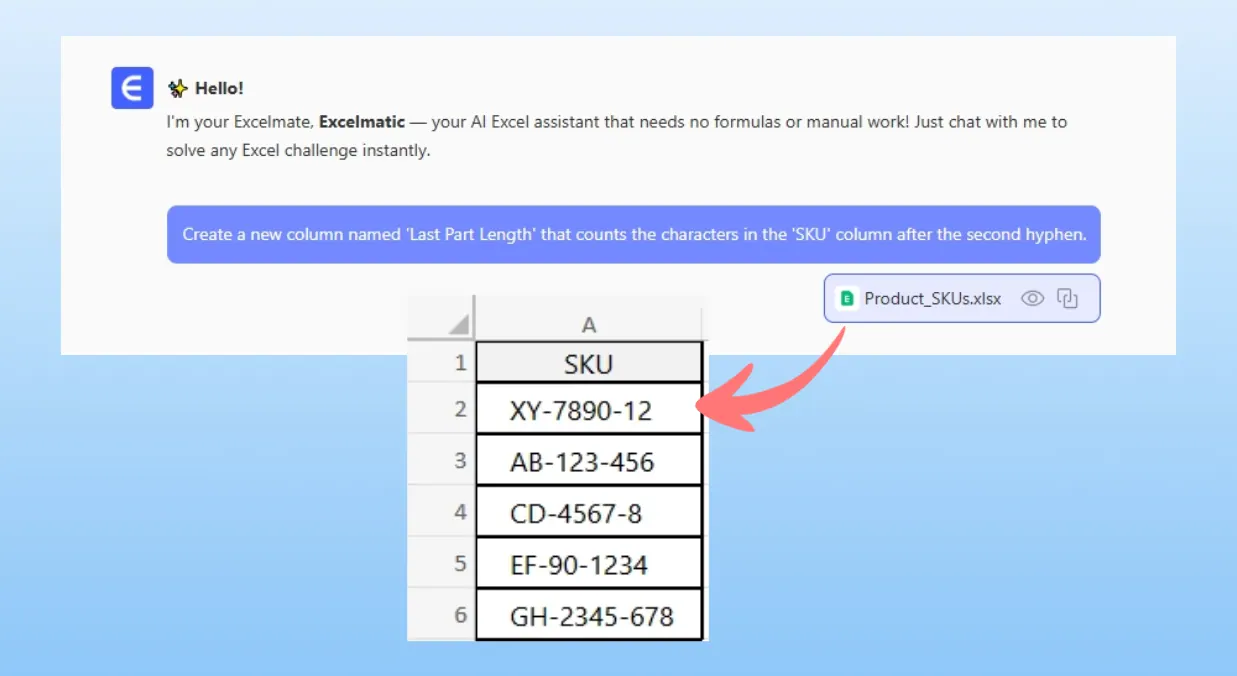Select row 5 header
This screenshot has height=676, width=1237.
point(460,564)
